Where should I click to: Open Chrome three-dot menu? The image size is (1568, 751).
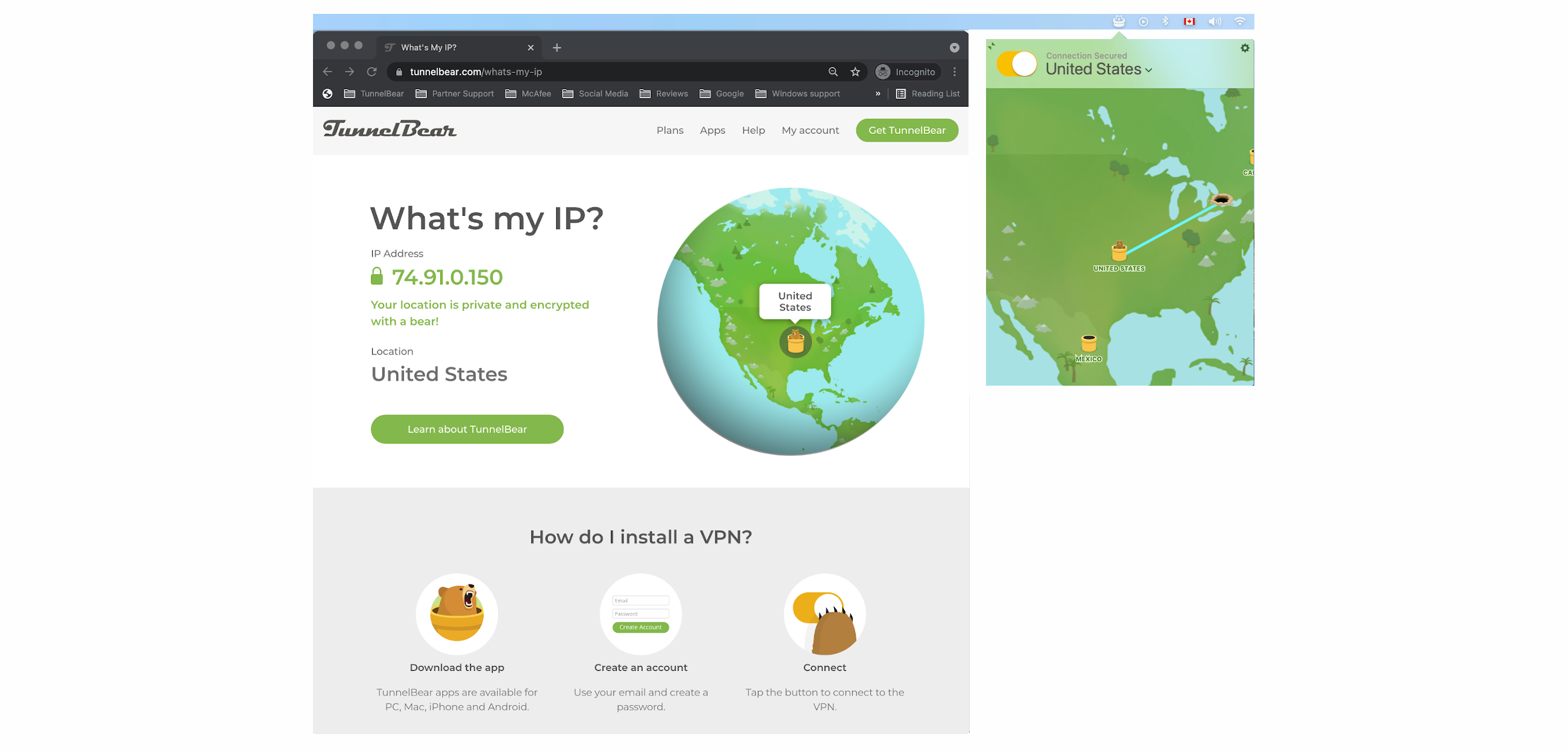(955, 72)
